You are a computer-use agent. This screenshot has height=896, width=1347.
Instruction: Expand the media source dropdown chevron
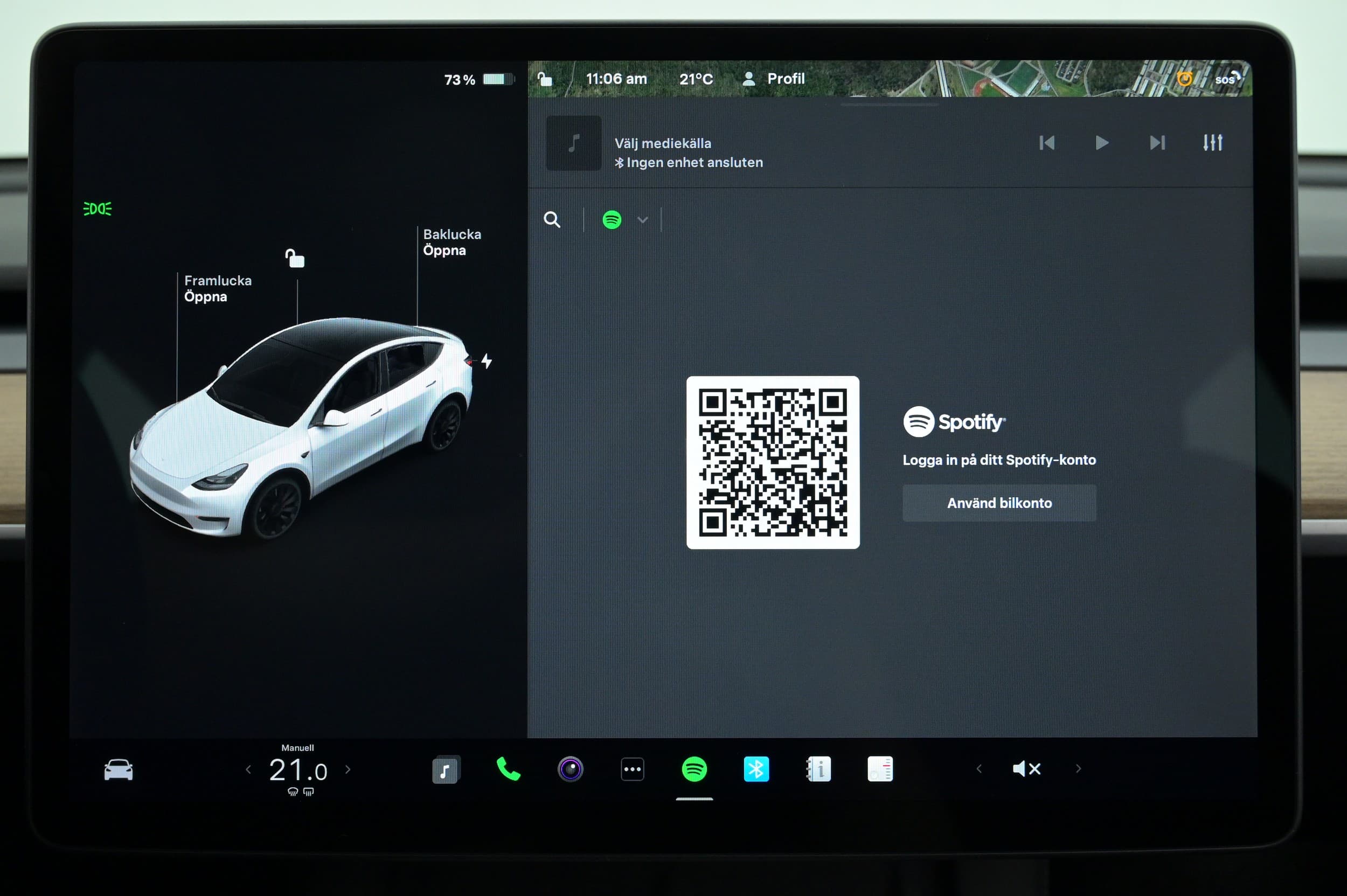coord(642,220)
